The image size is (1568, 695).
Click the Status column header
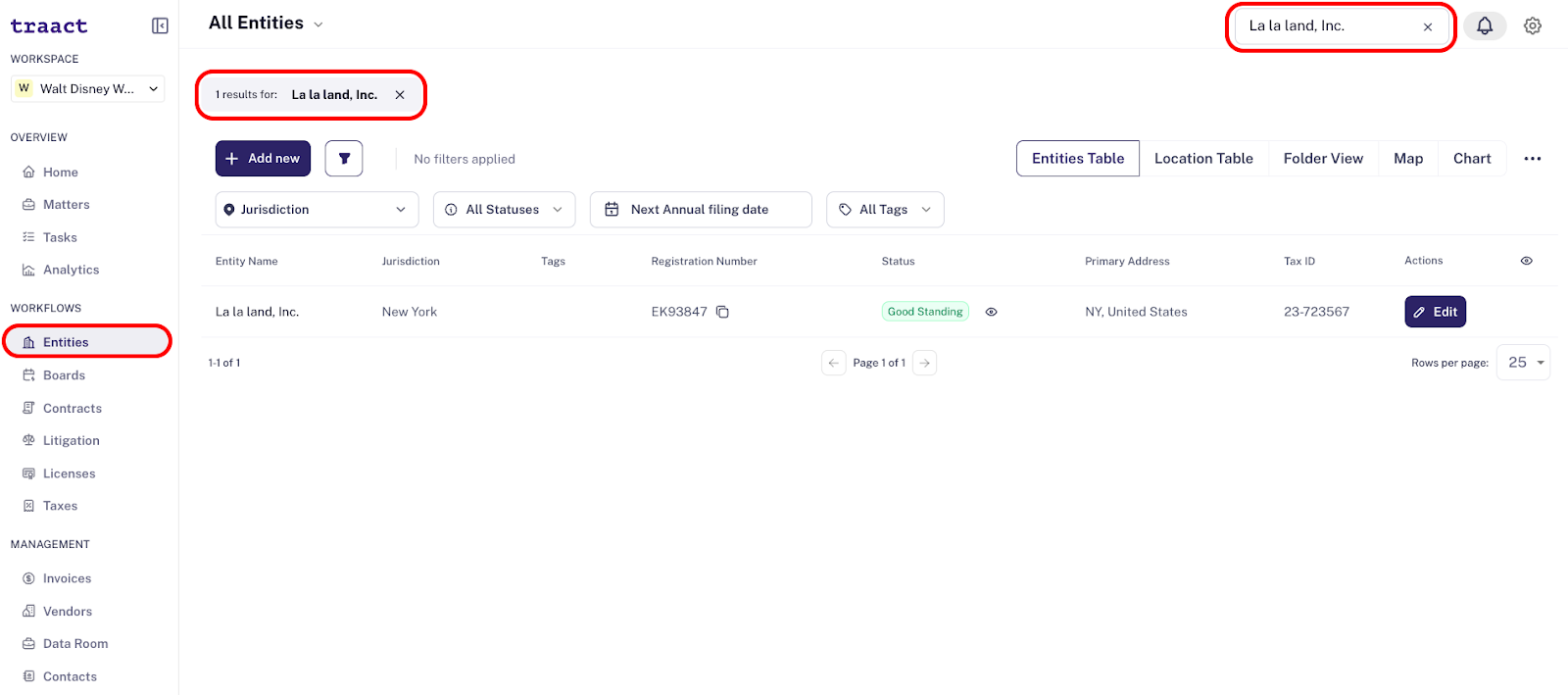[x=898, y=262]
